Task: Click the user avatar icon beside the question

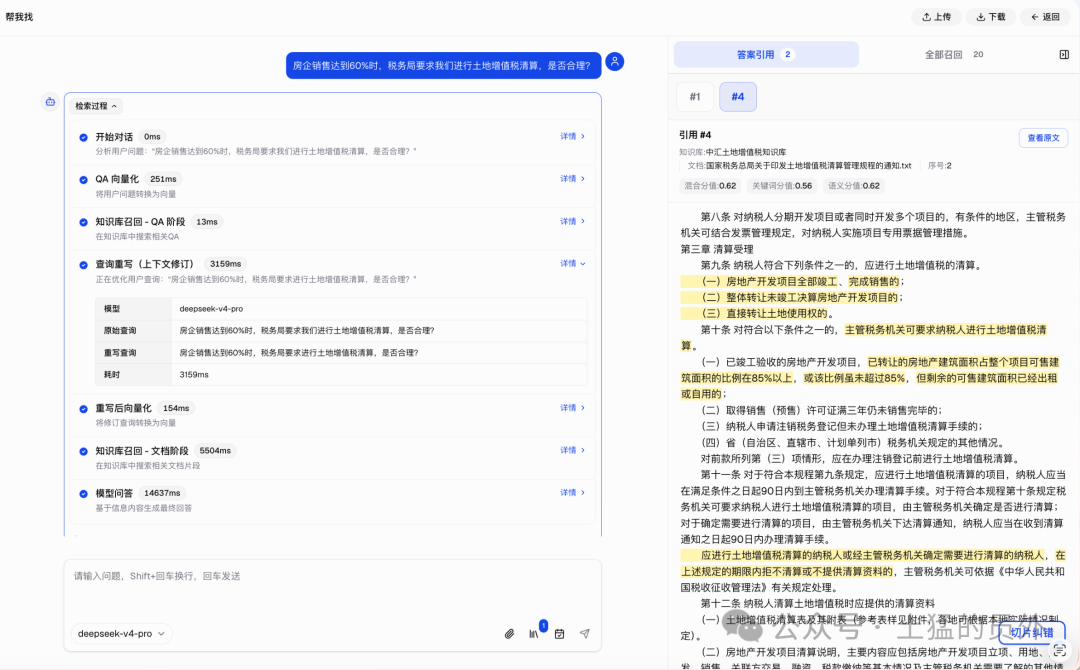Action: 614,62
